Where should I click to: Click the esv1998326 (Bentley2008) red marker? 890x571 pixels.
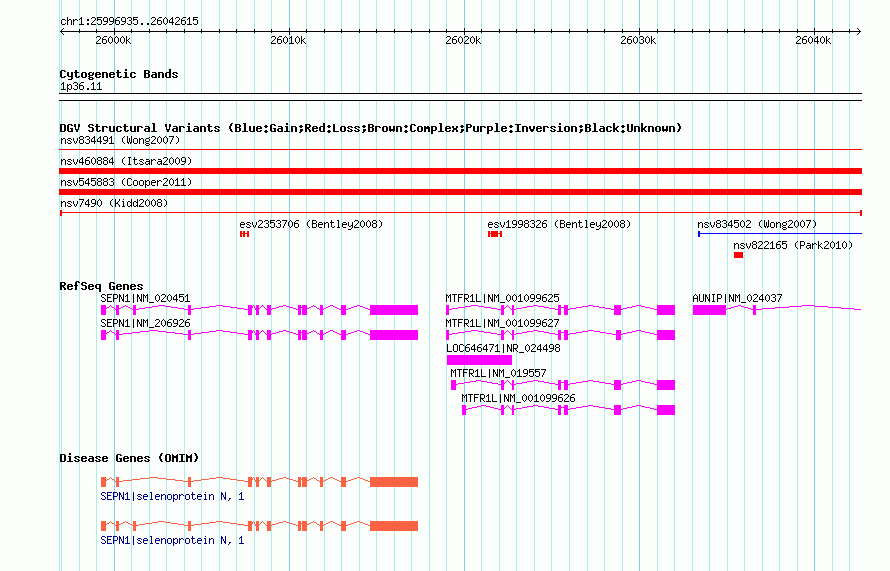pos(495,234)
